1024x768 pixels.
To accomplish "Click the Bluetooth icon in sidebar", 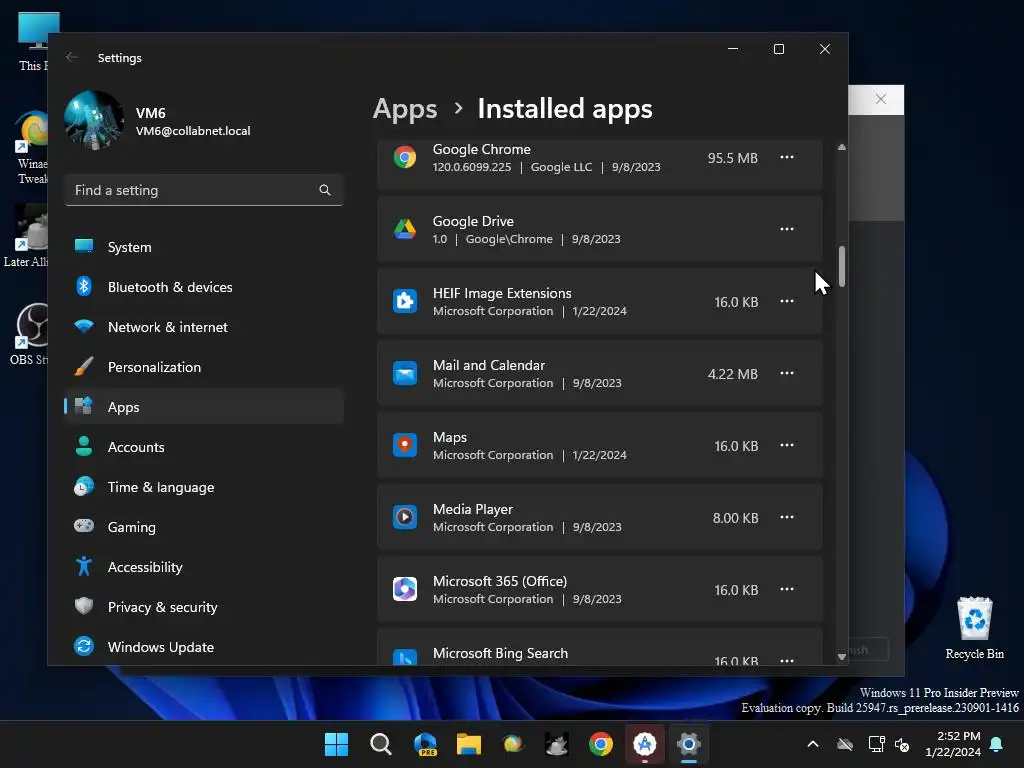I will tap(84, 286).
